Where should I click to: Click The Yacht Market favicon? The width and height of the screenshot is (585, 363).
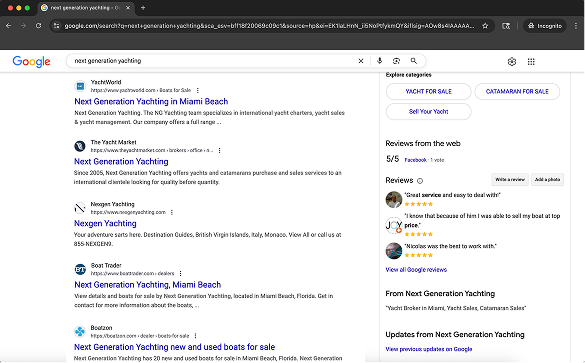[80, 146]
